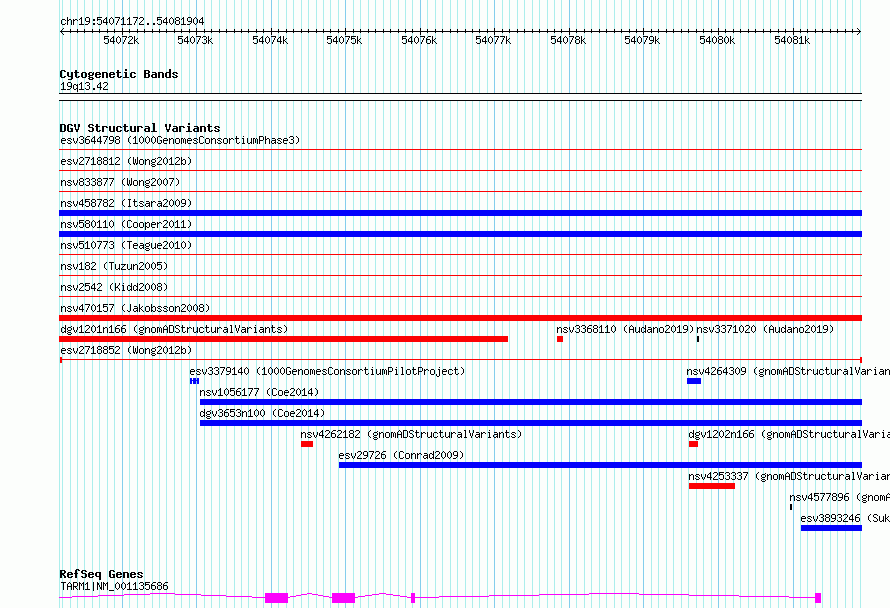The height and width of the screenshot is (608, 890).
Task: Click the first TARM1 exon block near 54074k
Action: (x=276, y=598)
